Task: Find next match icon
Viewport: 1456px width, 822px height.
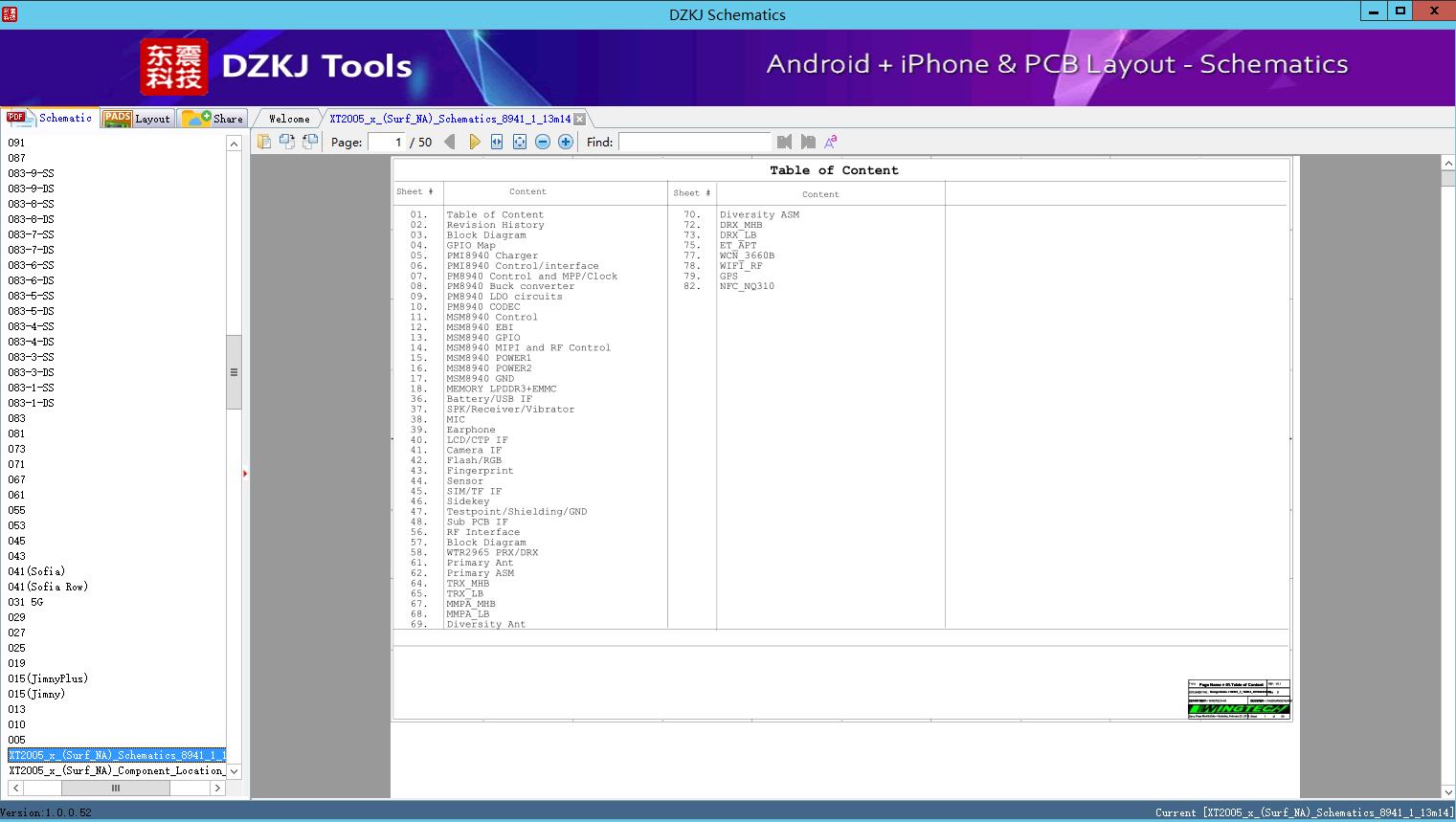Action: (x=808, y=142)
